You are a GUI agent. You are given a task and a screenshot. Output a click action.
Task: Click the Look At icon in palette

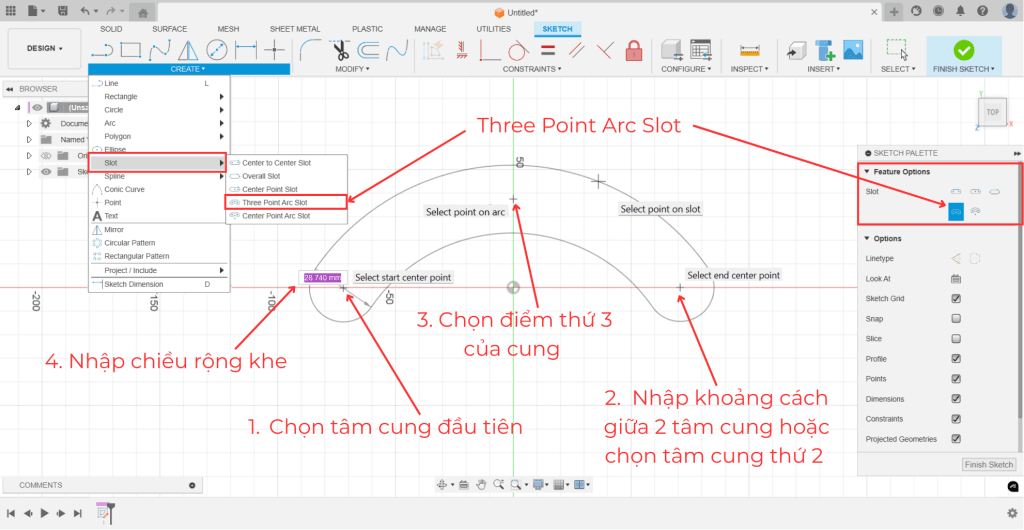pyautogui.click(x=956, y=279)
